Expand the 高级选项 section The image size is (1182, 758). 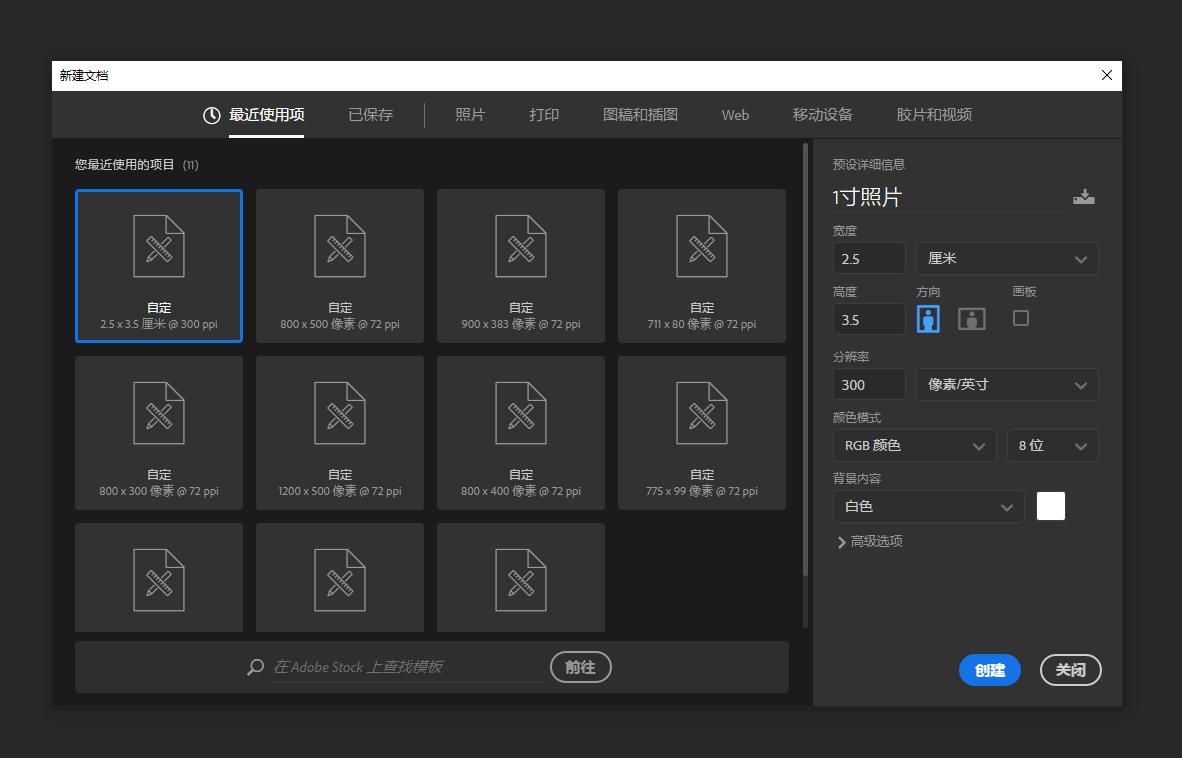871,541
